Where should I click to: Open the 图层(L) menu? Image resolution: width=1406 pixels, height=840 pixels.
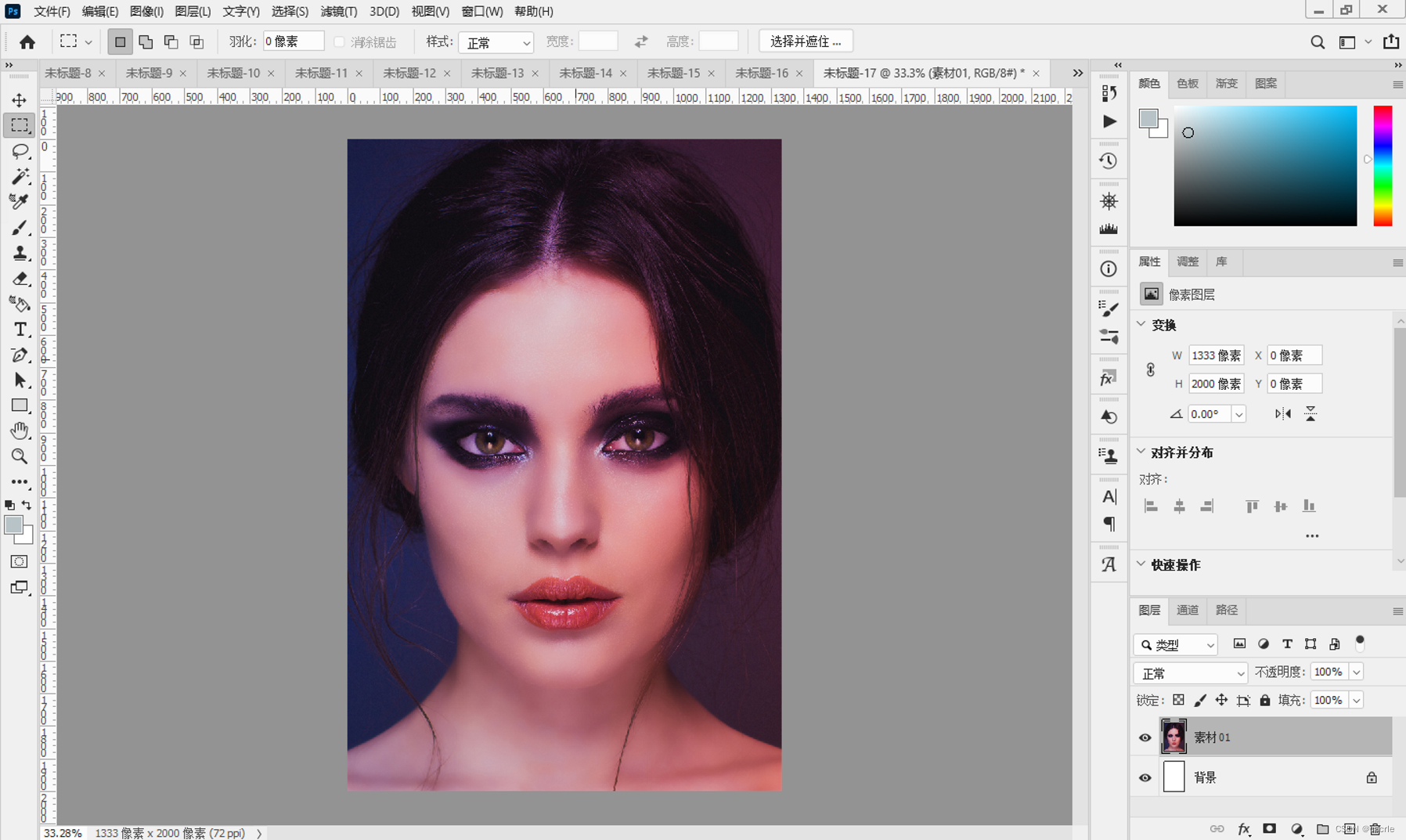click(x=193, y=12)
